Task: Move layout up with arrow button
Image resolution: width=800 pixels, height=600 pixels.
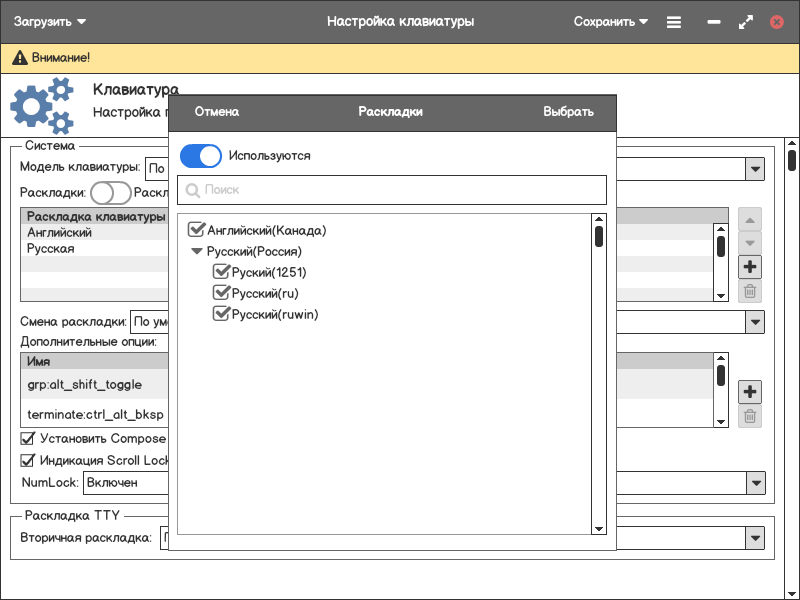Action: click(750, 219)
